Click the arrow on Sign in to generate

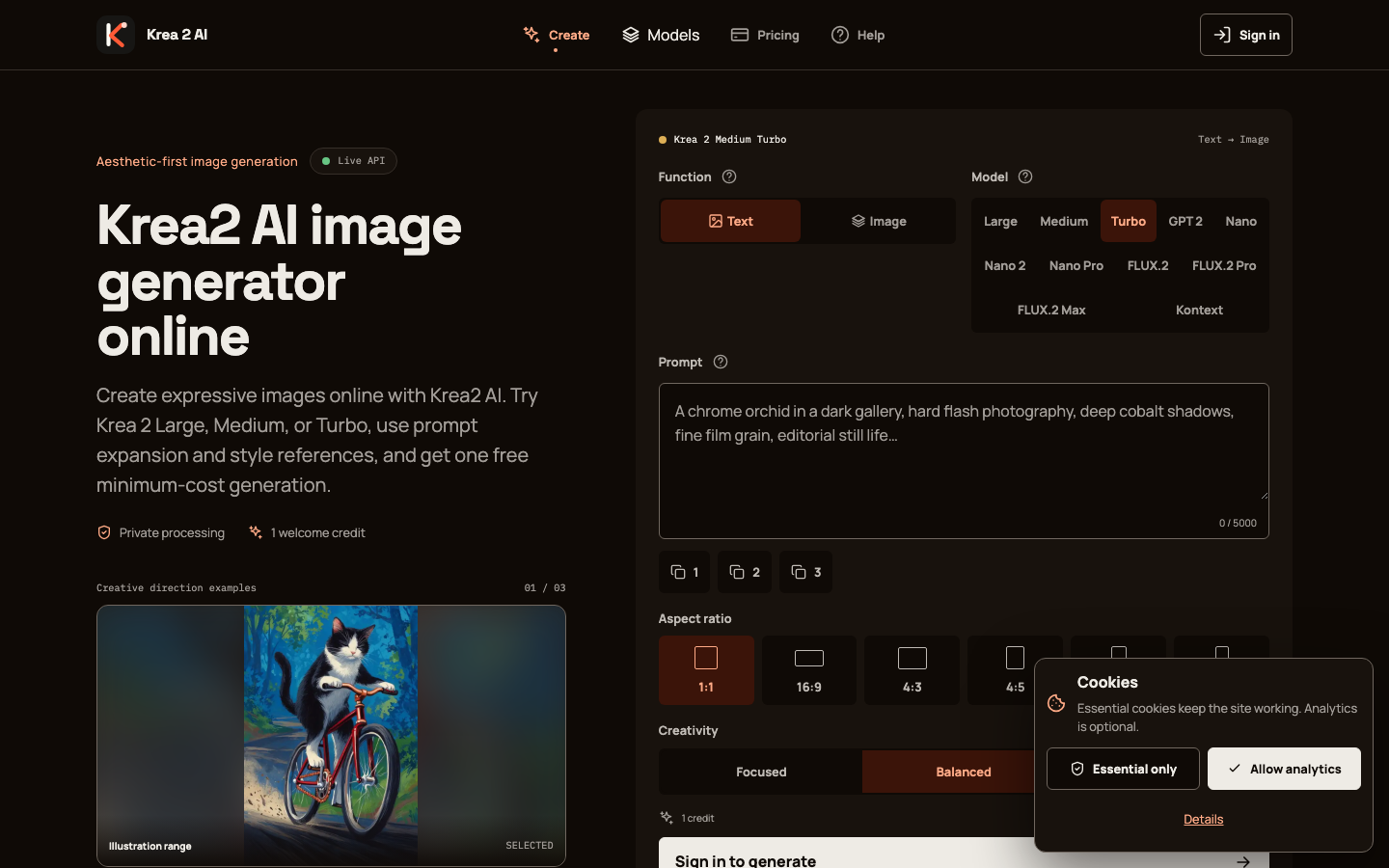(x=1243, y=861)
